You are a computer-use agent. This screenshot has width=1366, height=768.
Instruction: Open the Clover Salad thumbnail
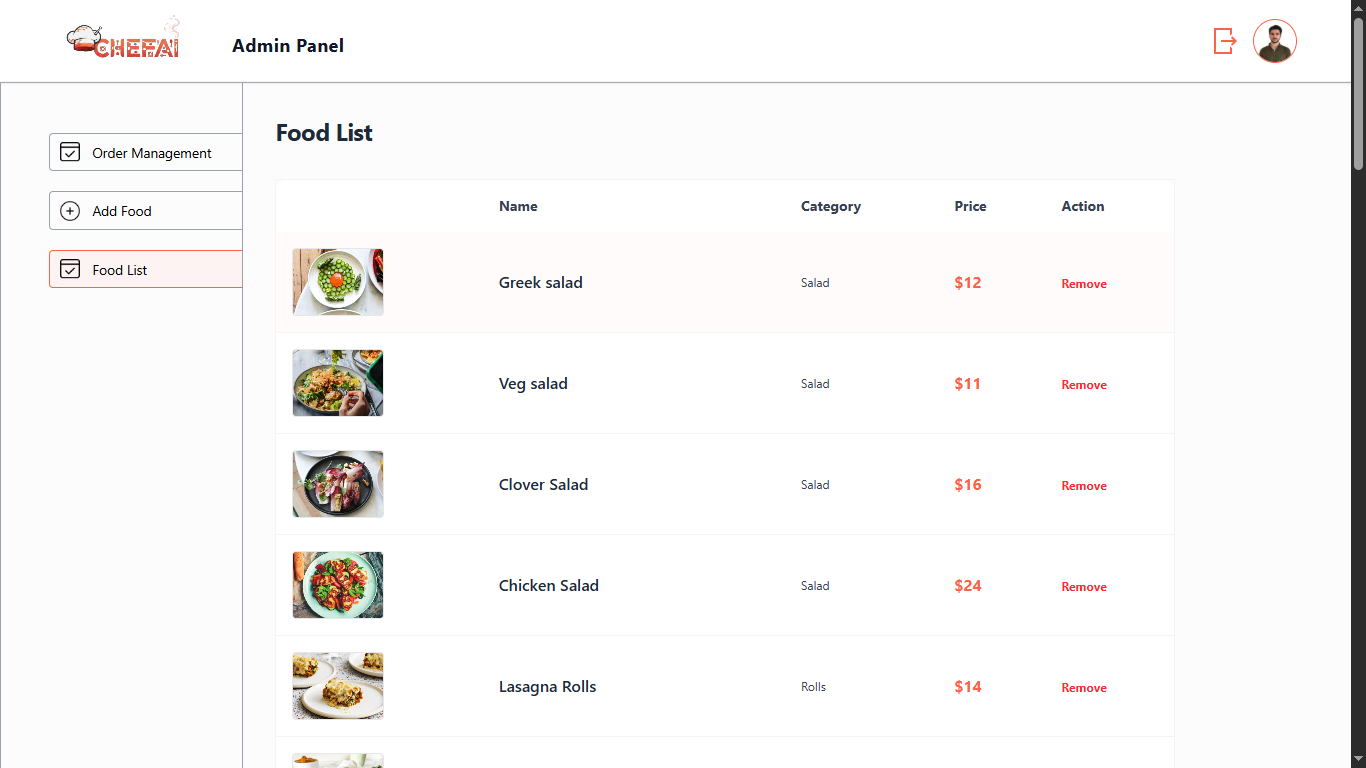click(338, 484)
